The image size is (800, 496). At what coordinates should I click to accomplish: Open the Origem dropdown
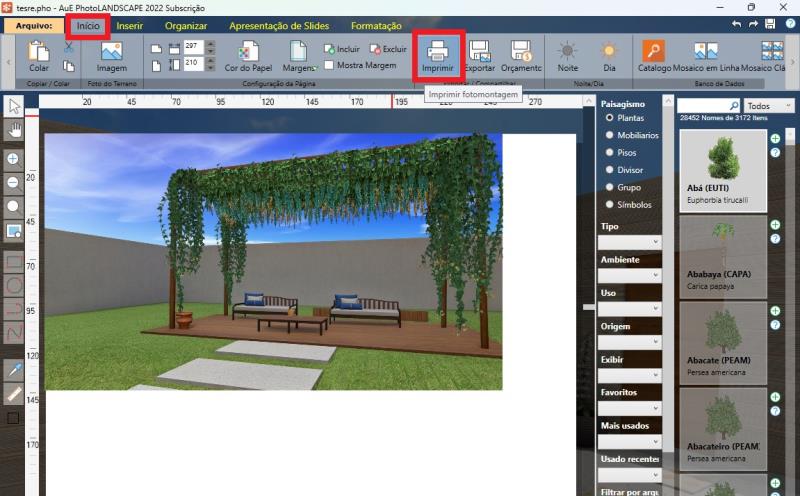pos(630,342)
